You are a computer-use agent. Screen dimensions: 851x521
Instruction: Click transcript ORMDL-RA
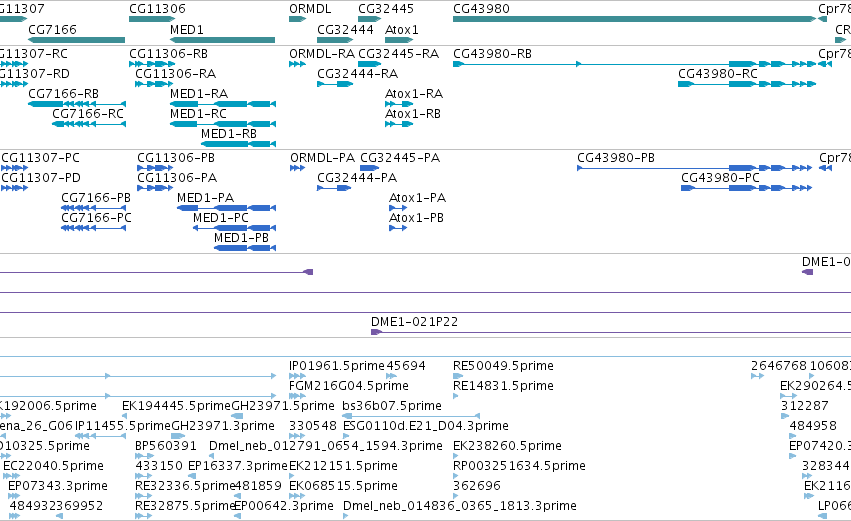click(x=322, y=54)
